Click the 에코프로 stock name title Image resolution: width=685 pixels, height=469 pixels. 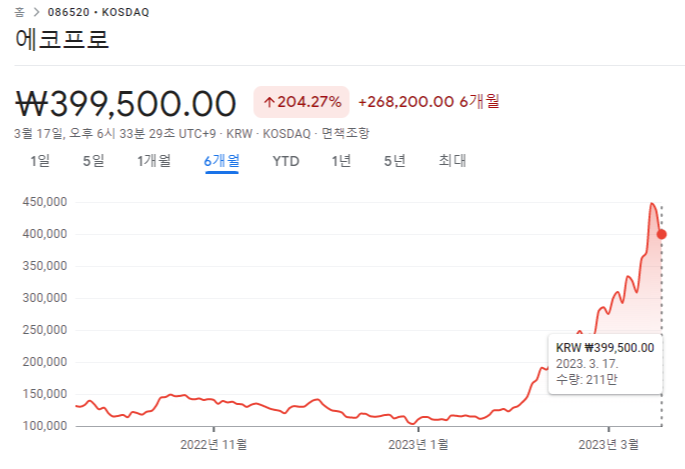[62, 38]
